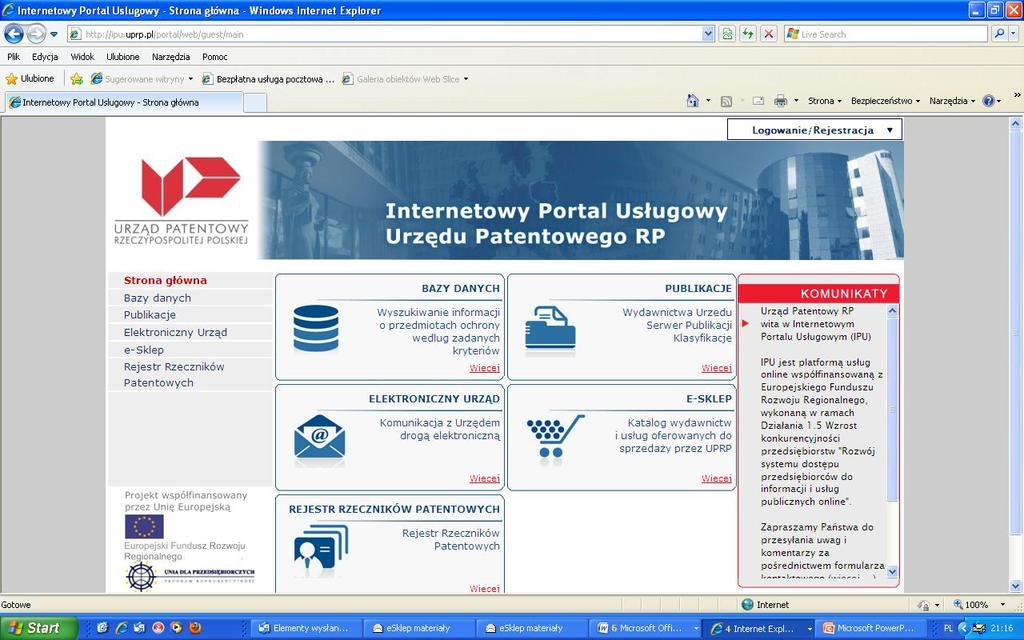Image resolution: width=1024 pixels, height=640 pixels.
Task: Click Więcej link under E-sklep
Action: (716, 479)
